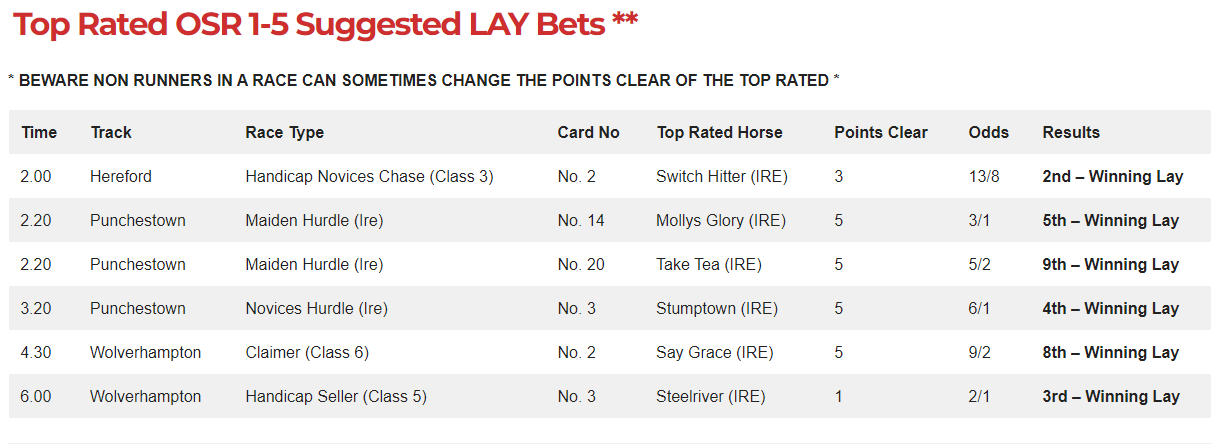
Task: Click Stumptown (IRE) in the table
Action: click(717, 309)
